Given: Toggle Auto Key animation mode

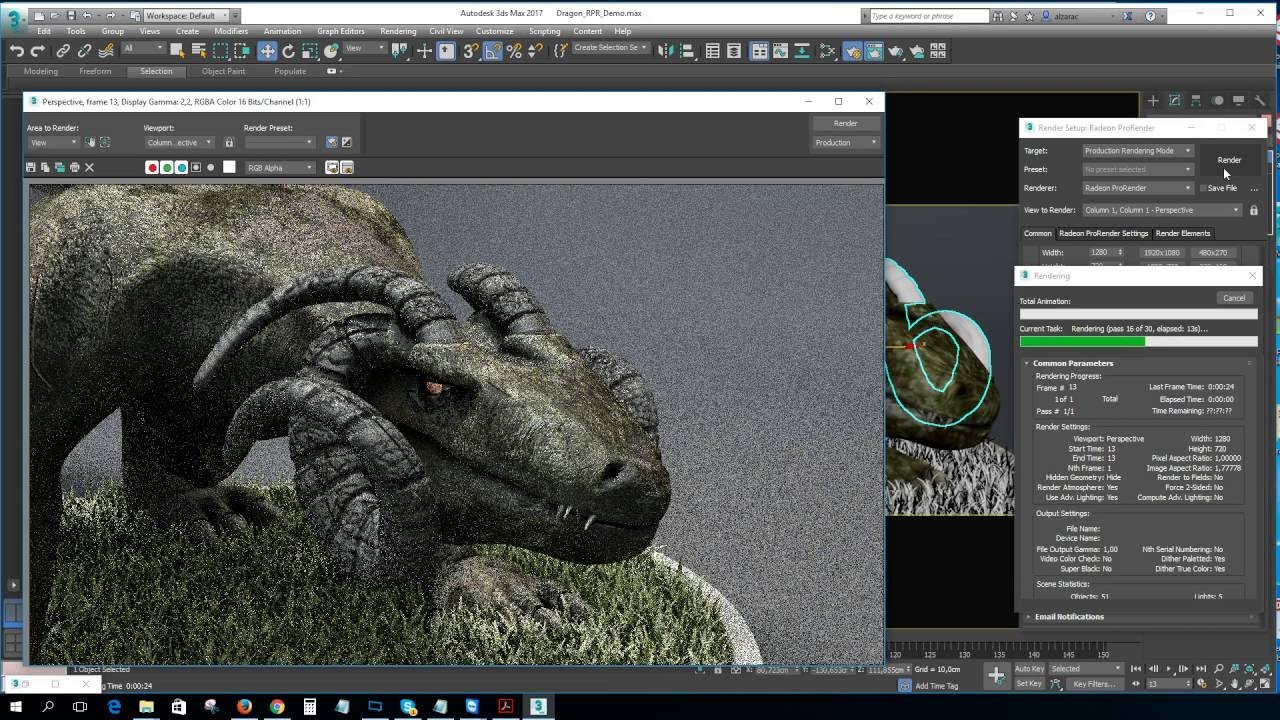Looking at the screenshot, I should point(1029,669).
